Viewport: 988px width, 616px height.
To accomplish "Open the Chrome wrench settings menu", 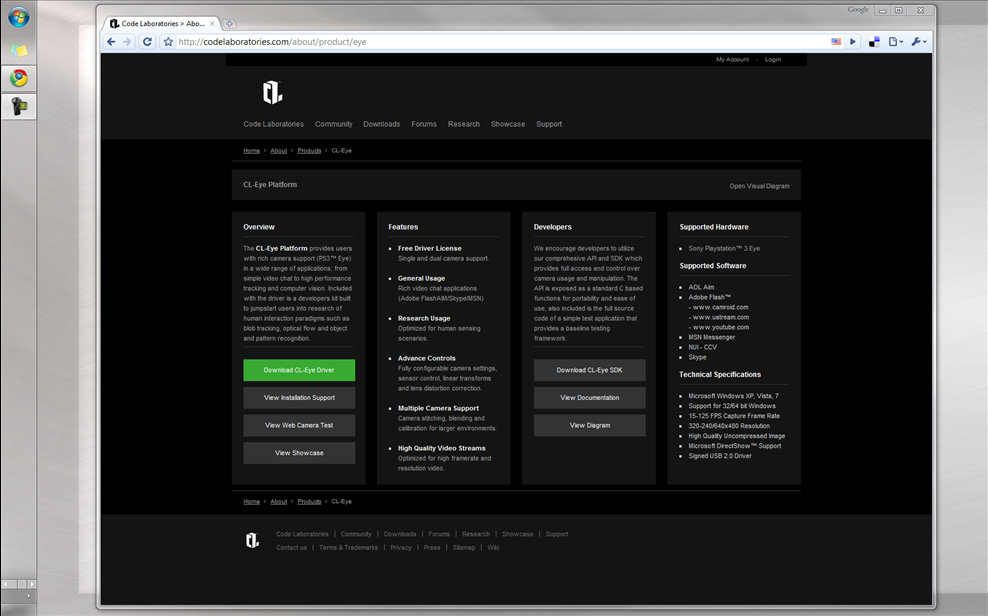I will pos(919,42).
